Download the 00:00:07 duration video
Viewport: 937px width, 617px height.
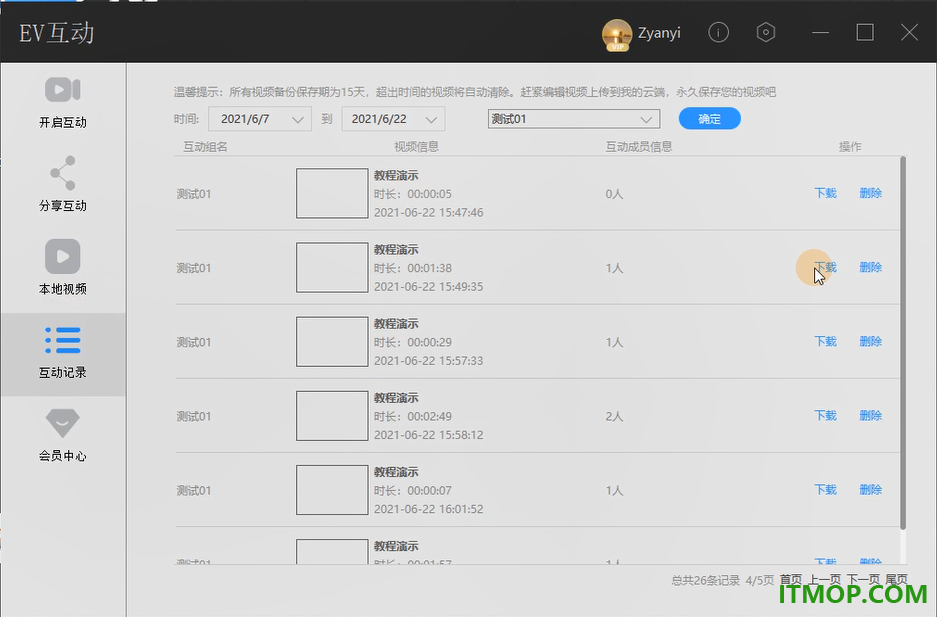pos(825,489)
